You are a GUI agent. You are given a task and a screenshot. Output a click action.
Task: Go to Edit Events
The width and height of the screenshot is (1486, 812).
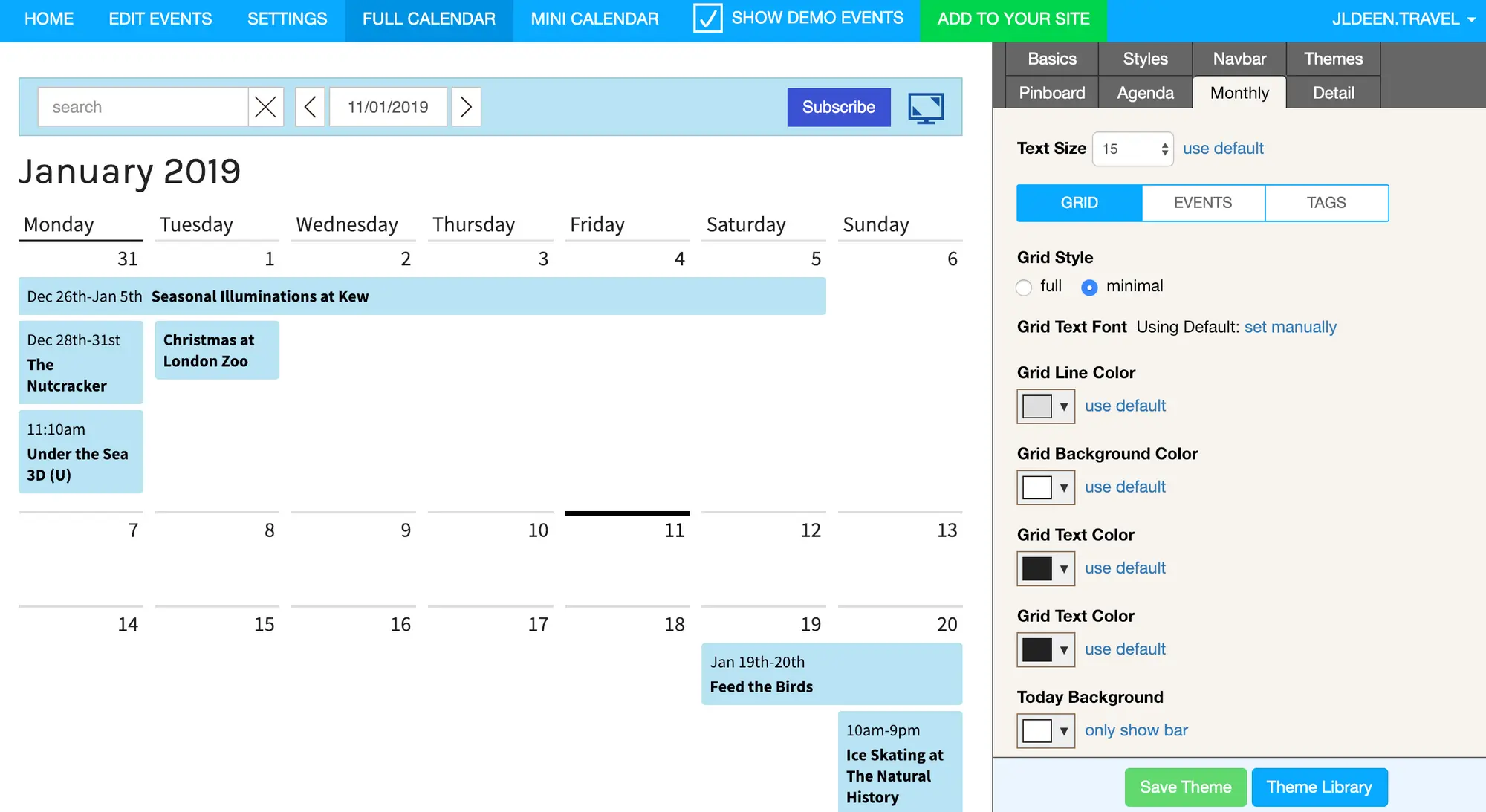pyautogui.click(x=160, y=19)
